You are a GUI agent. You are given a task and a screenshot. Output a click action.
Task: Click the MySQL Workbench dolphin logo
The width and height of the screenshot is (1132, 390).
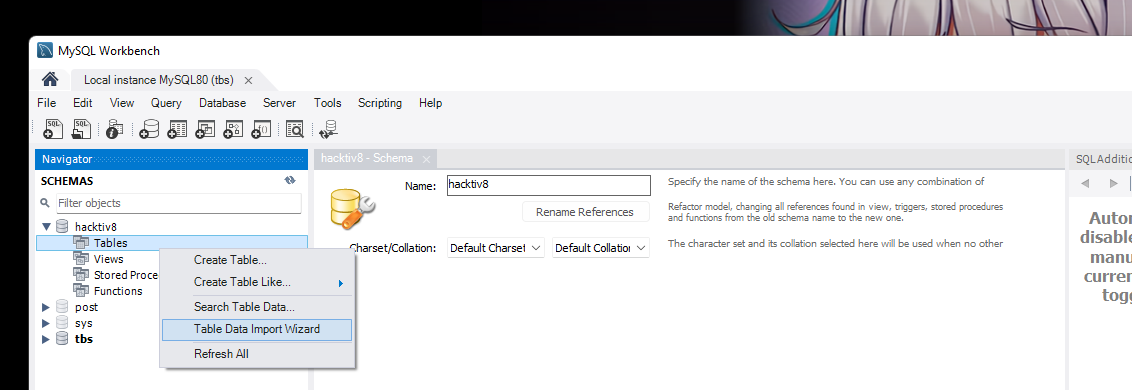[45, 51]
